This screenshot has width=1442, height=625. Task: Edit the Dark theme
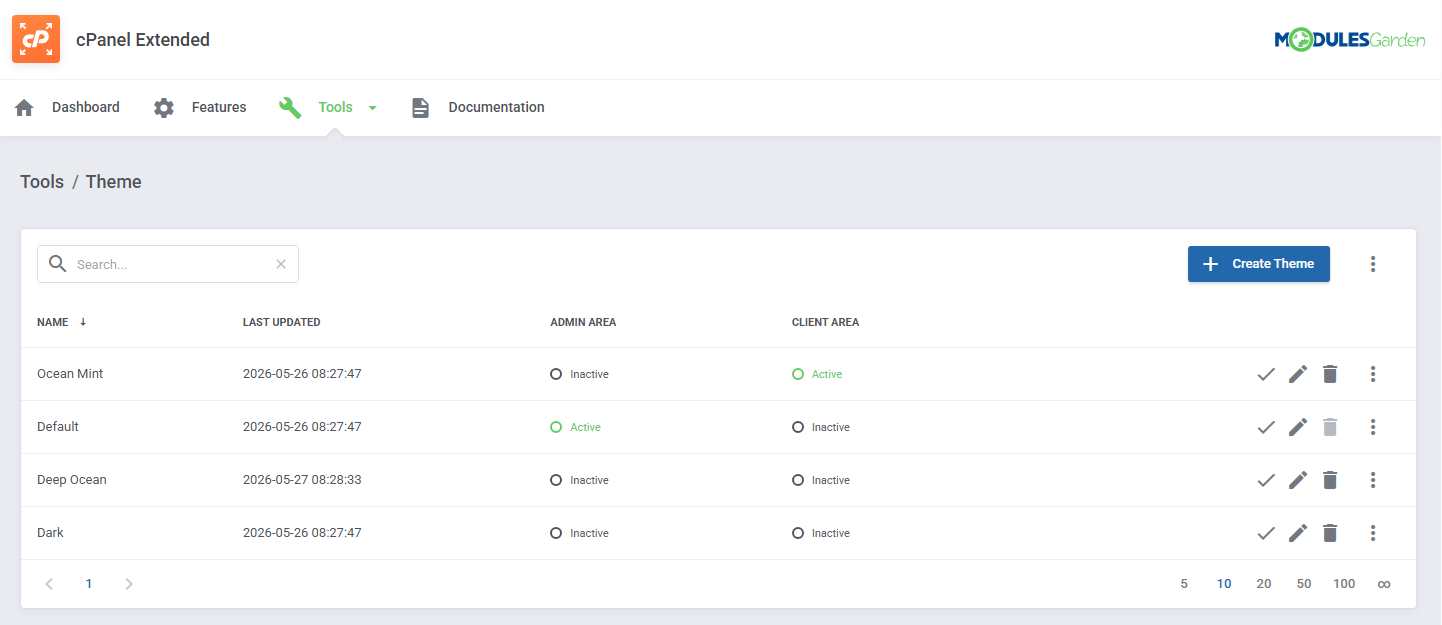click(1298, 533)
